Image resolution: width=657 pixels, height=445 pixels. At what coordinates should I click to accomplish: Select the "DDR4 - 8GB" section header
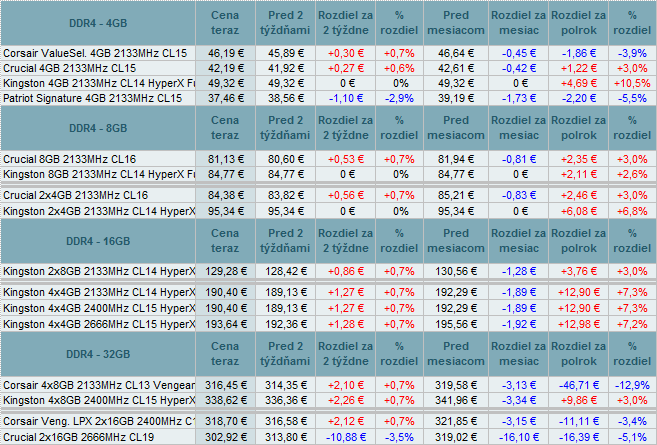(x=98, y=128)
